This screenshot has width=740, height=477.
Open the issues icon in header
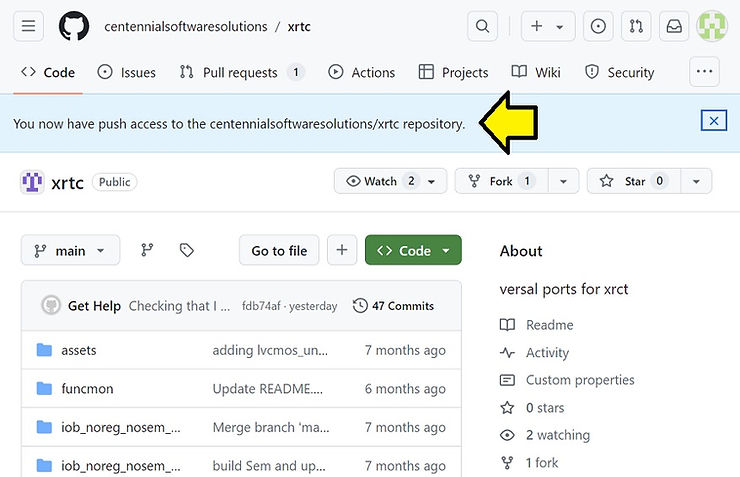click(598, 27)
